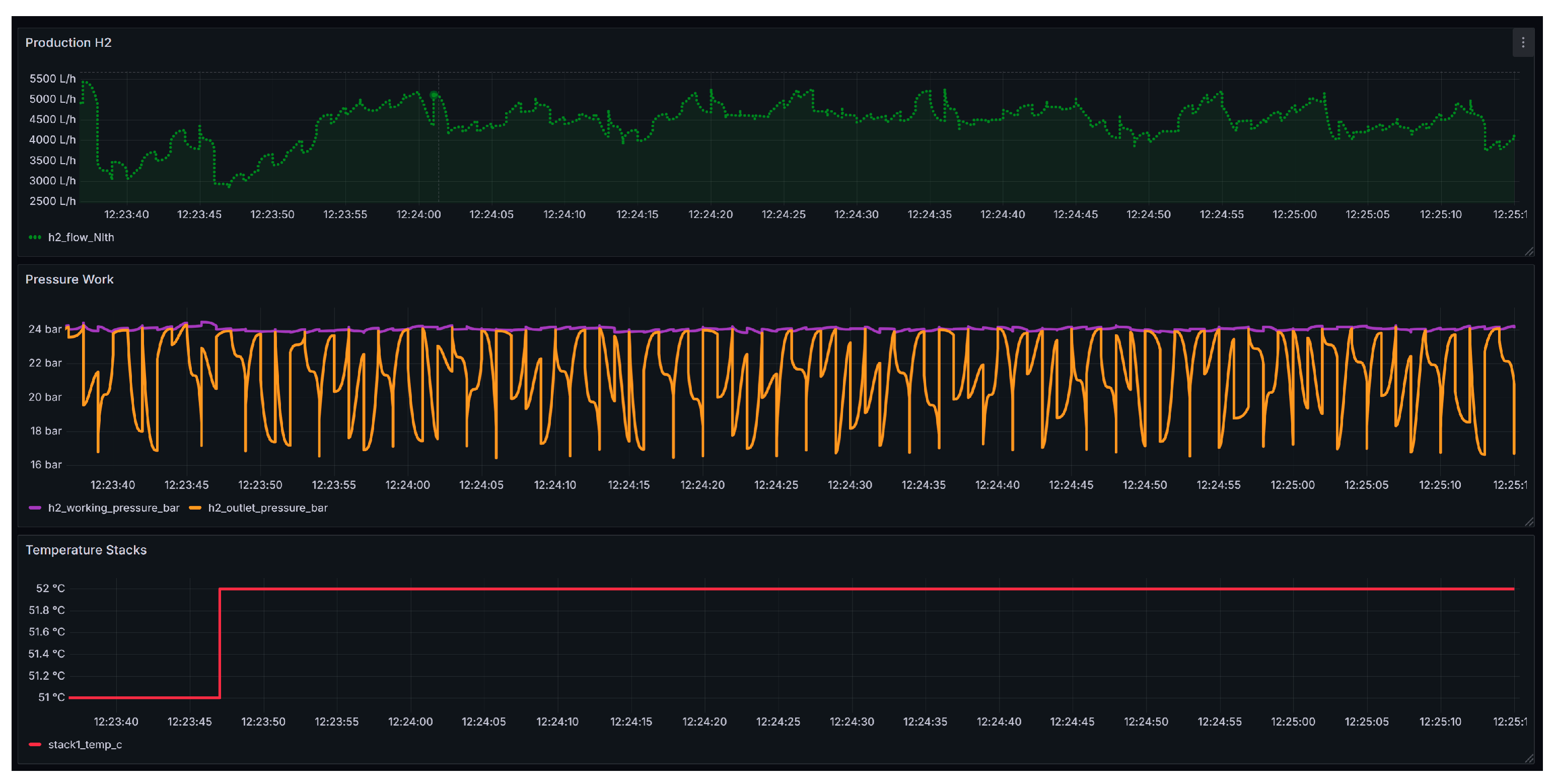Toggle the h2_outlet_pressure_bar legend series
The height and width of the screenshot is (784, 1555).
pos(267,508)
